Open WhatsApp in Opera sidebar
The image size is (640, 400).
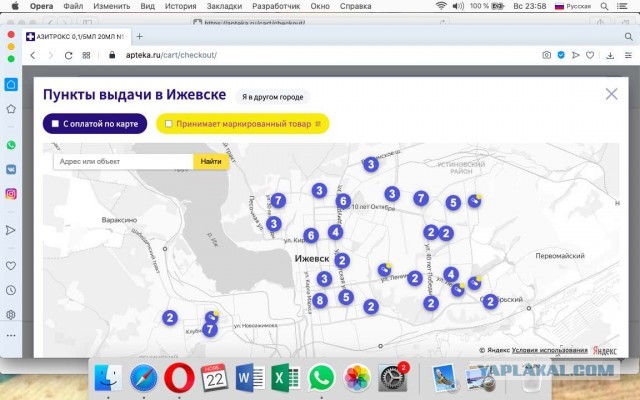tap(11, 145)
